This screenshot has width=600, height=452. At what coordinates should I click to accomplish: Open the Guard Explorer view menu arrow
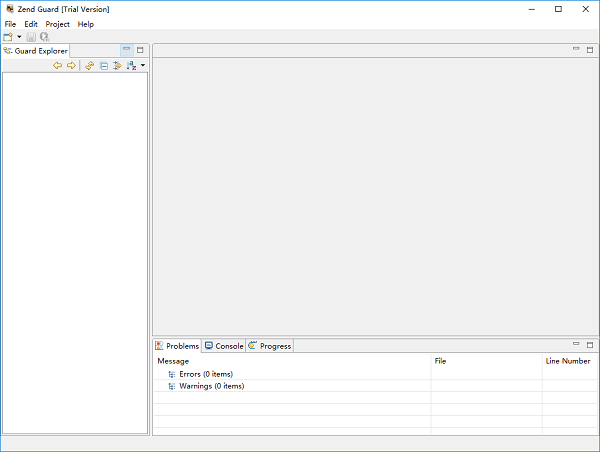tap(143, 66)
